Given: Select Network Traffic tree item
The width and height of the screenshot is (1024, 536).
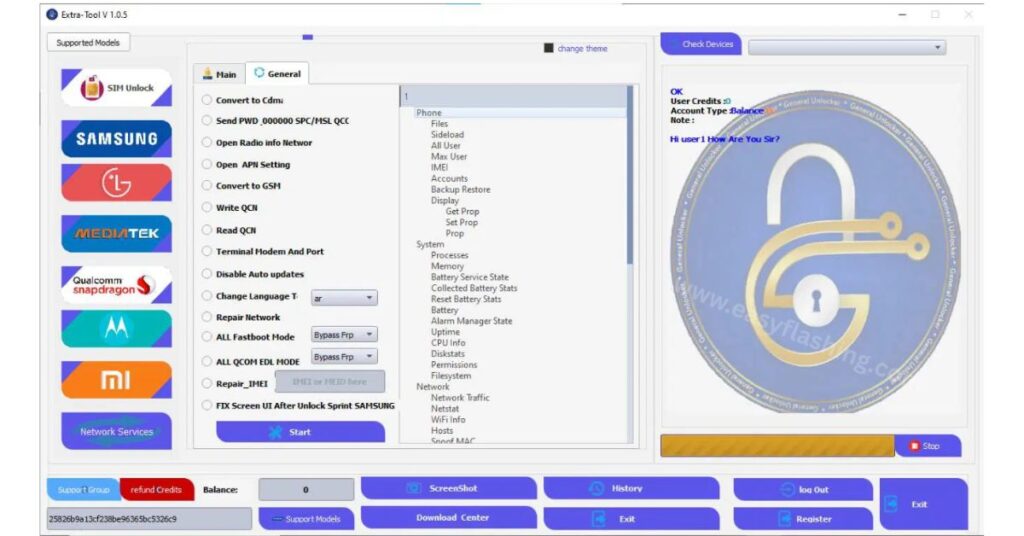Looking at the screenshot, I should pos(460,398).
